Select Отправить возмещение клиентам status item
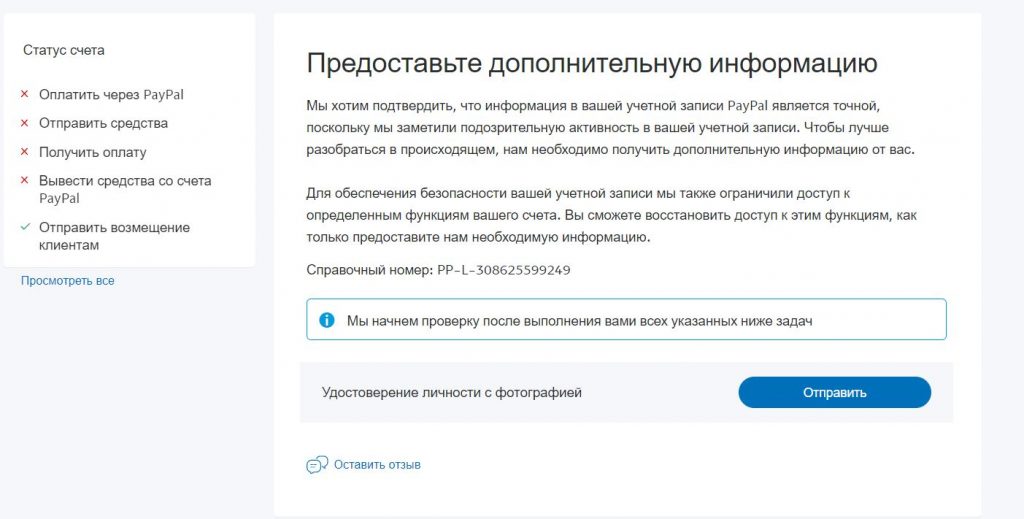1024x519 pixels. pos(114,236)
